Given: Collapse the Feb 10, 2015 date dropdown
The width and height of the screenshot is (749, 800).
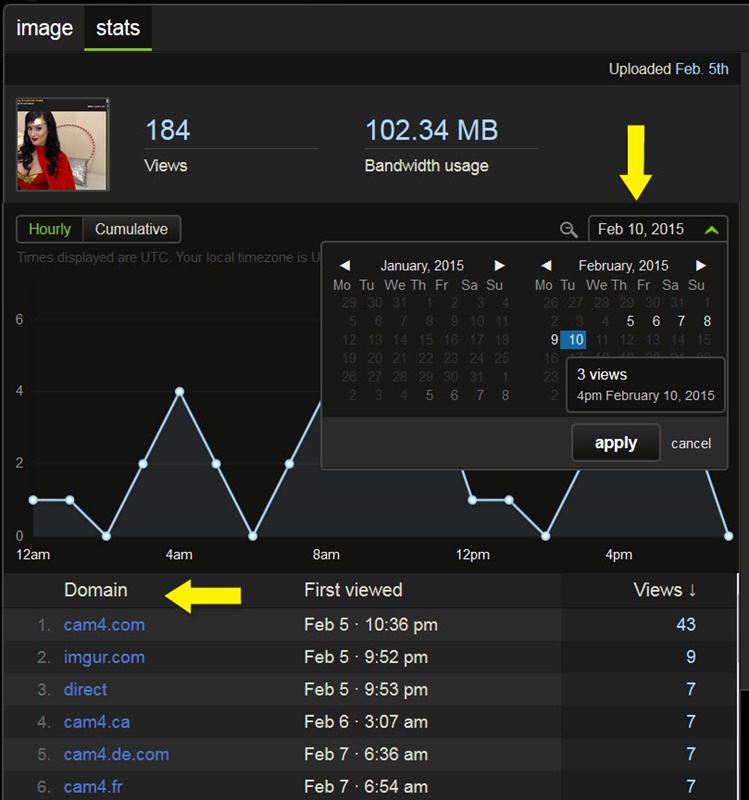Looking at the screenshot, I should (658, 229).
